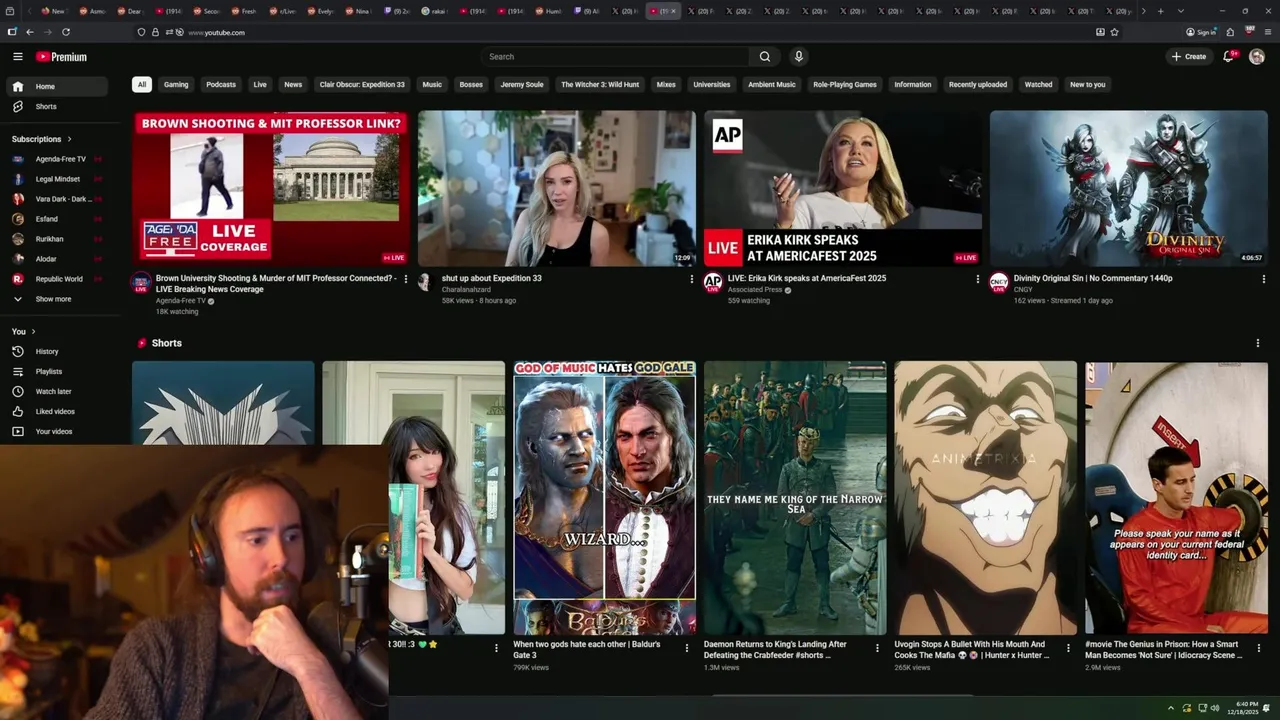Show hidden system tray icons

pos(1171,708)
